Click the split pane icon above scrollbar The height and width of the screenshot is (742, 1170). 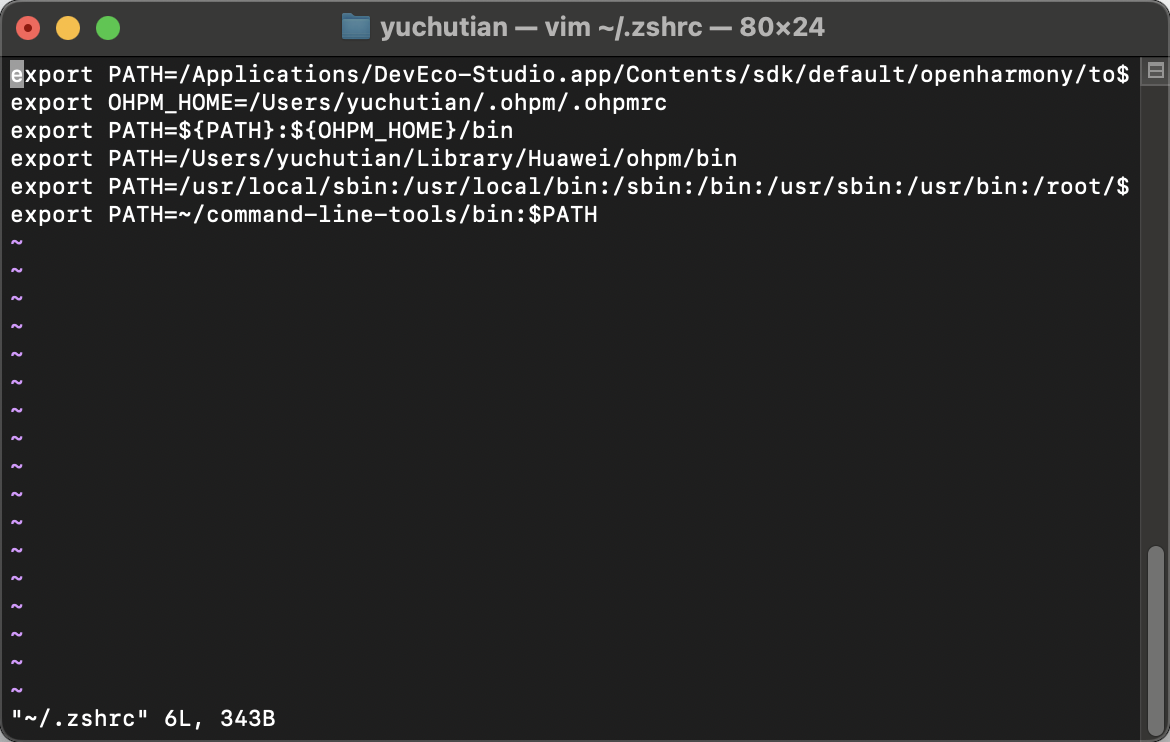click(x=1155, y=71)
